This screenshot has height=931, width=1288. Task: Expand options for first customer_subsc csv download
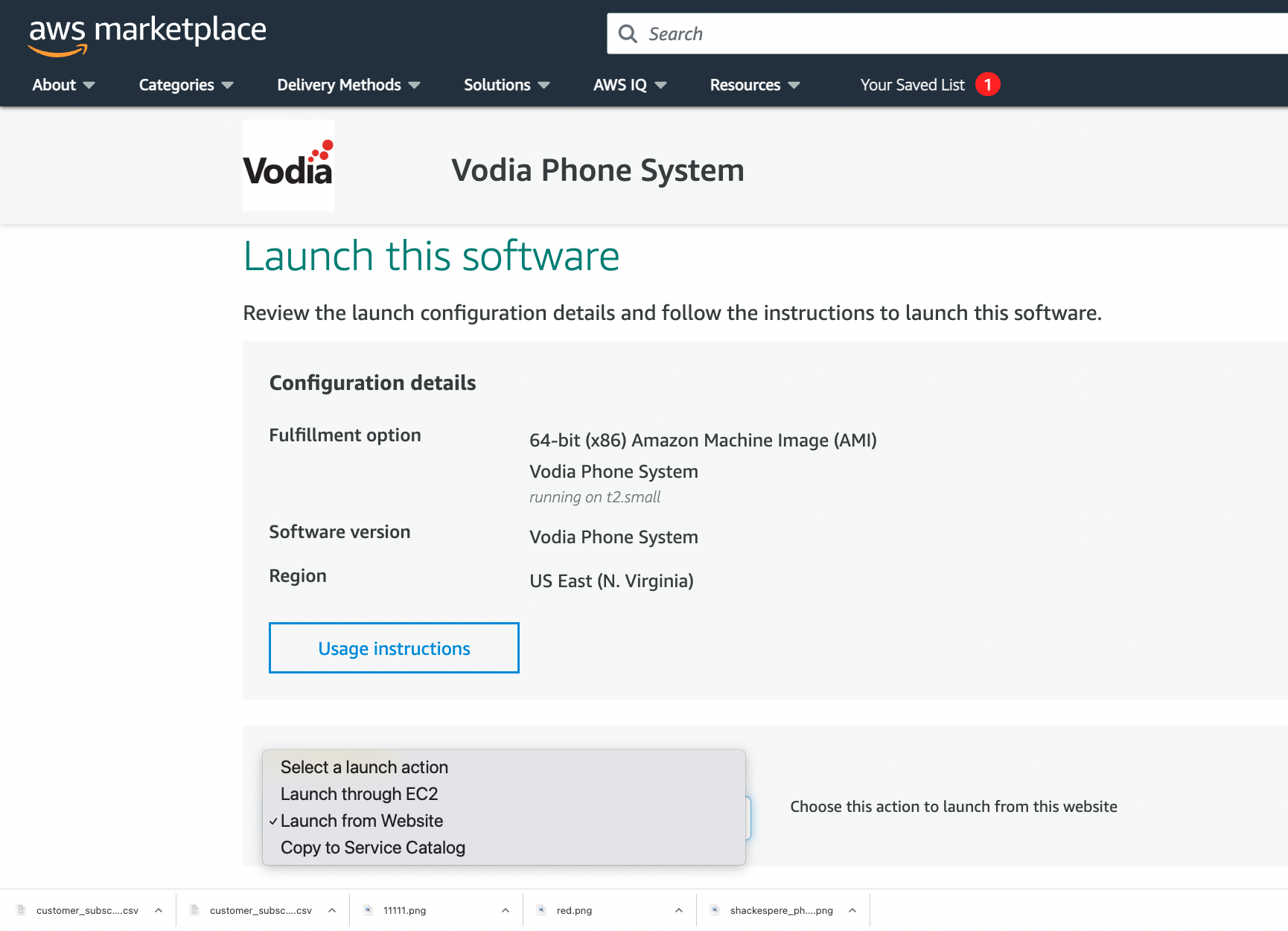tap(159, 910)
